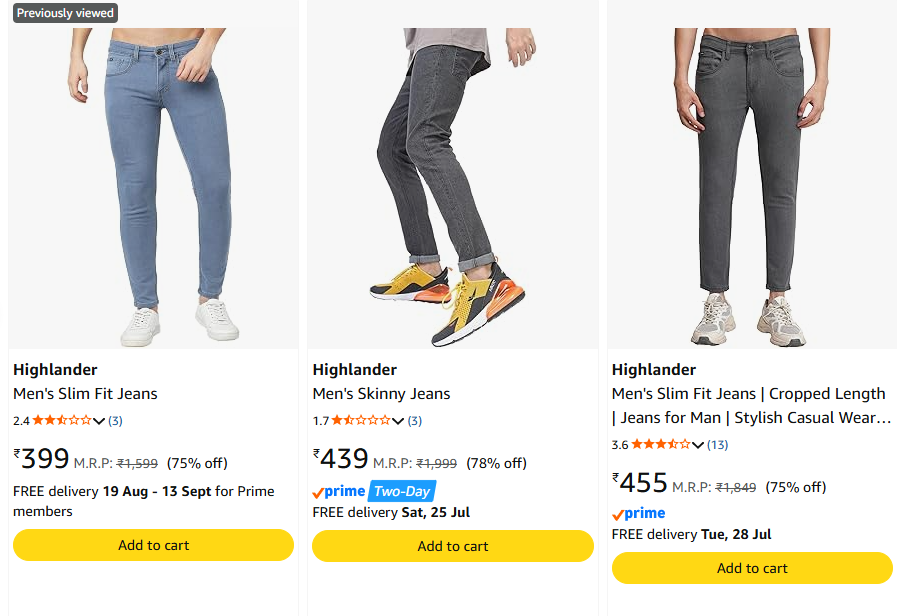897x616 pixels.
Task: Open the light blue jeans product image
Action: (153, 188)
